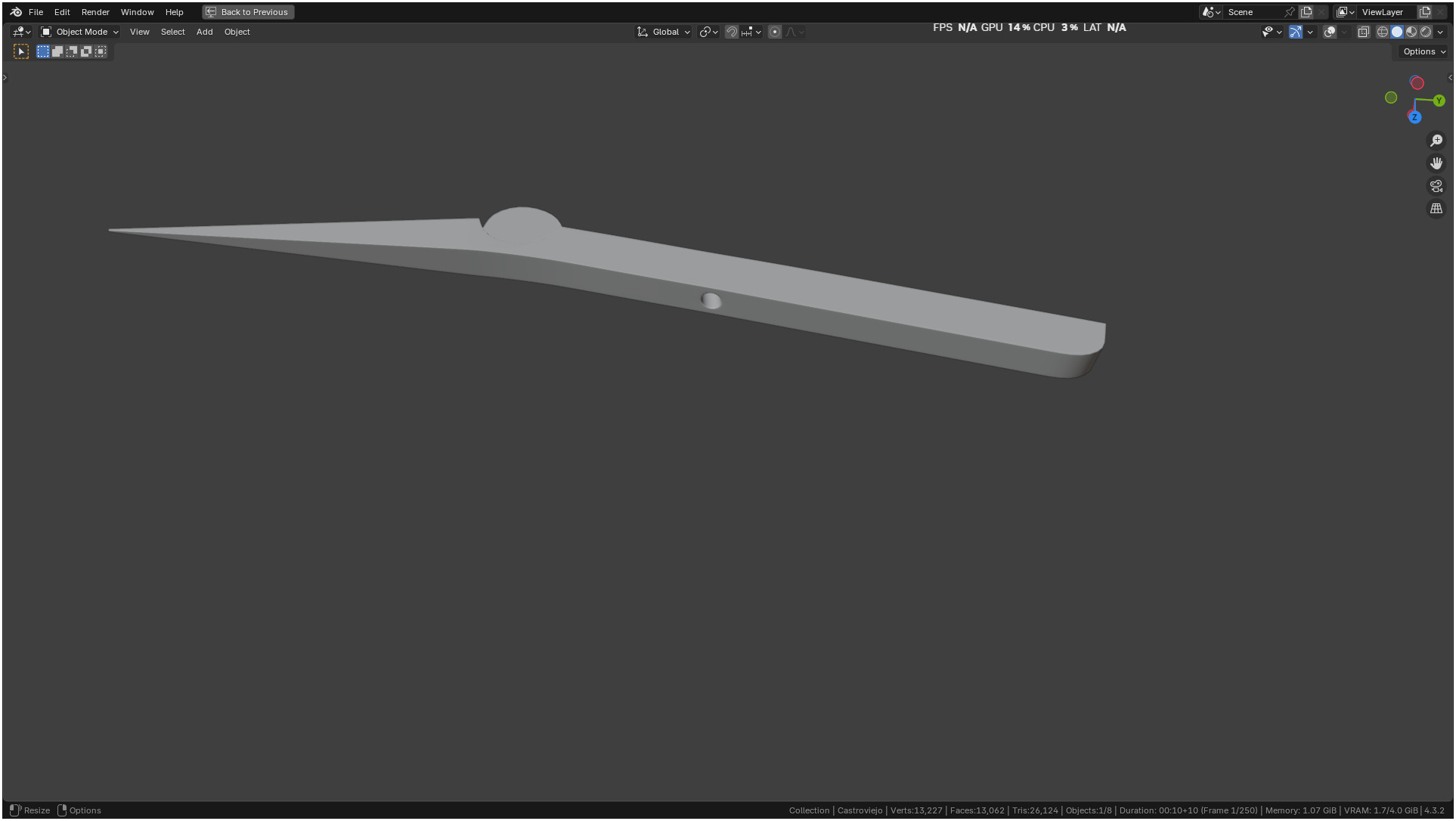This screenshot has width=1456, height=821.
Task: Toggle pin scene to workspace
Action: pos(1290,12)
